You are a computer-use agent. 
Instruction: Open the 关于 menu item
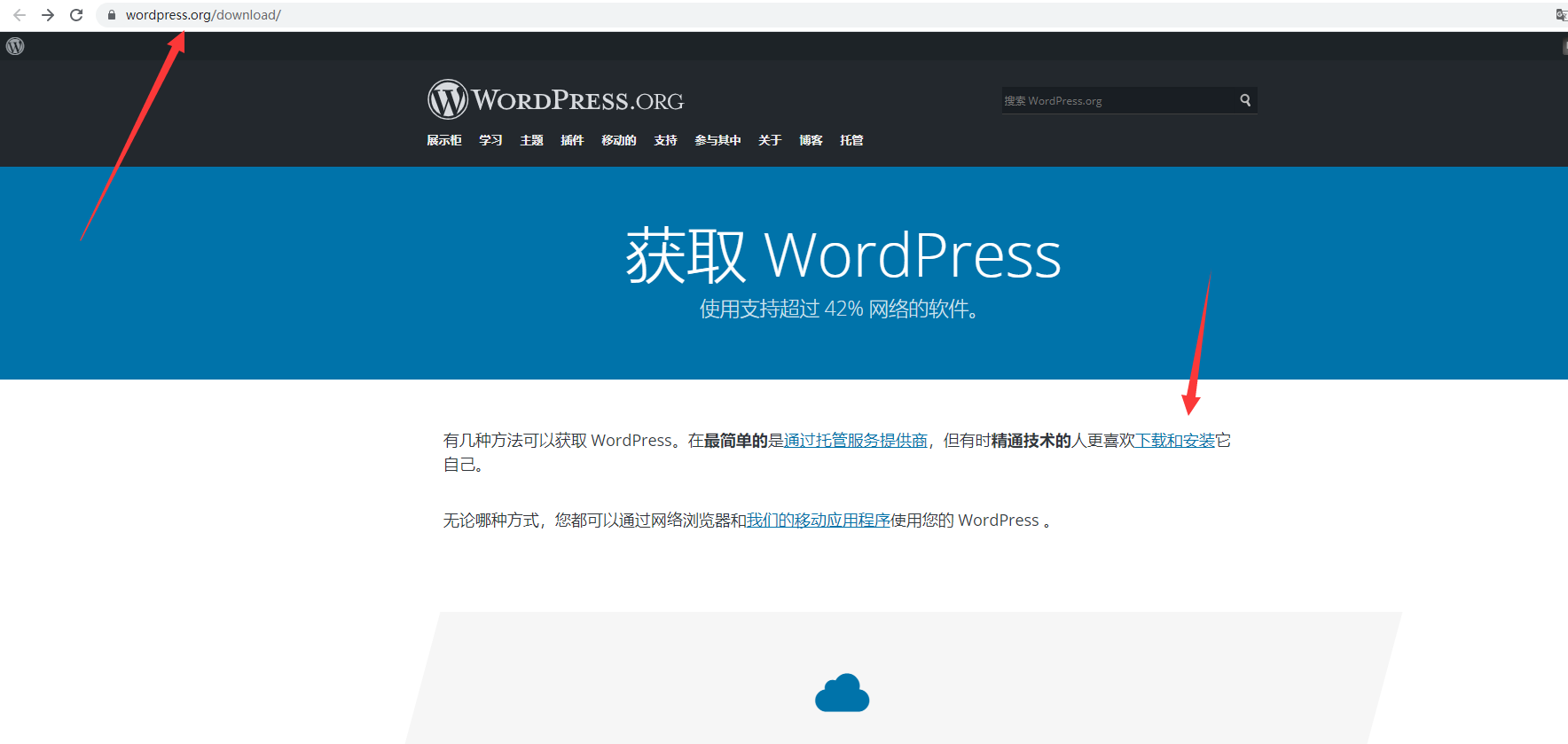[770, 140]
